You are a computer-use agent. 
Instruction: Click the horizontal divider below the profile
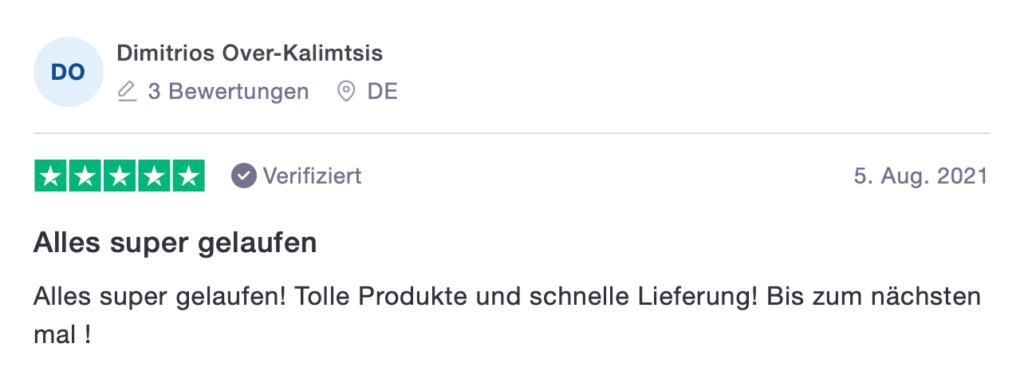[x=512, y=133]
